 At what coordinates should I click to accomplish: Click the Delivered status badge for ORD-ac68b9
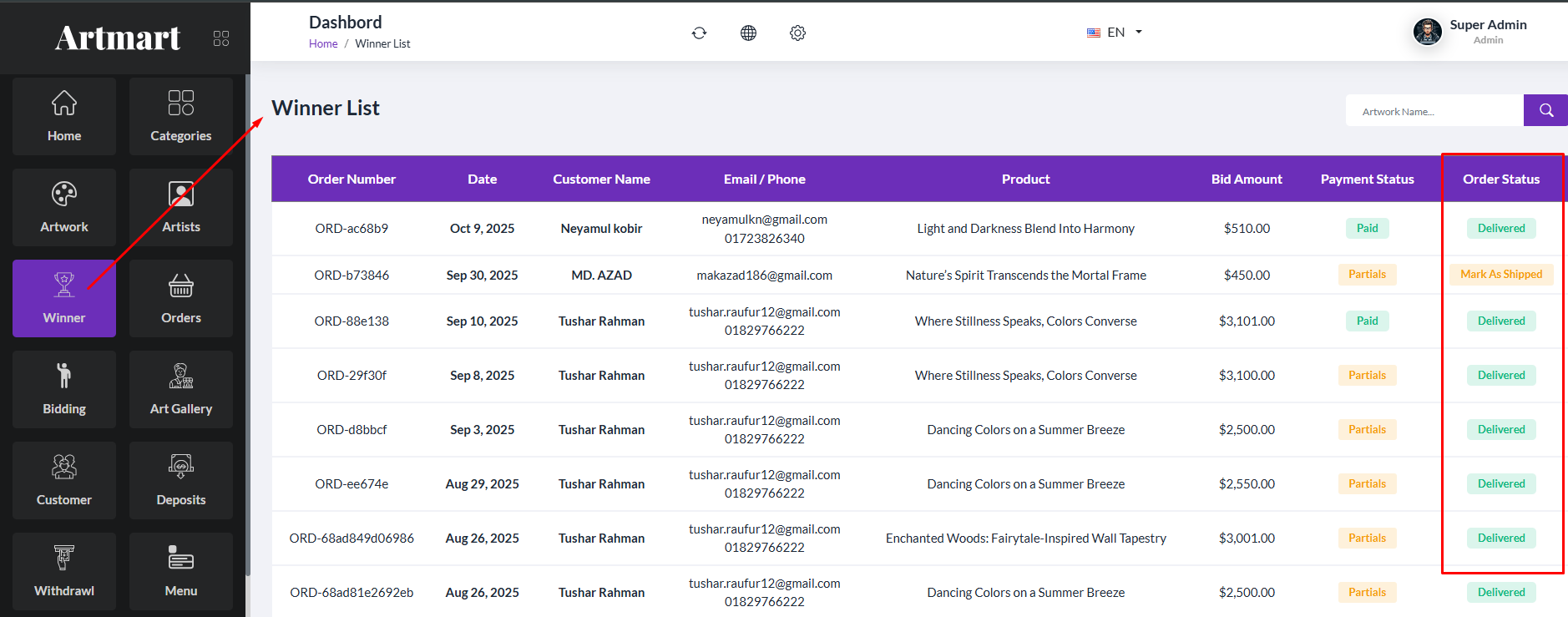pyautogui.click(x=1500, y=229)
